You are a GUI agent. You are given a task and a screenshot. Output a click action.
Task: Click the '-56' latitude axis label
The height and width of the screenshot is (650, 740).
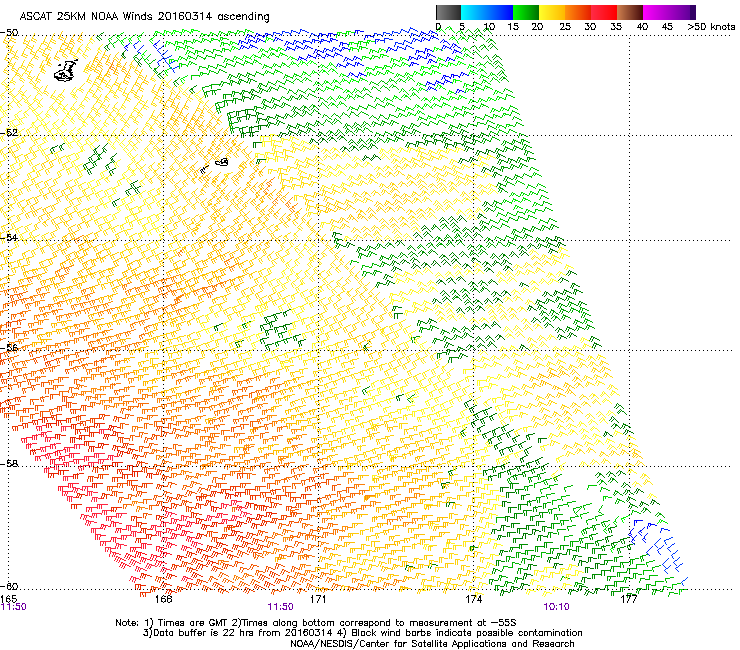9,347
